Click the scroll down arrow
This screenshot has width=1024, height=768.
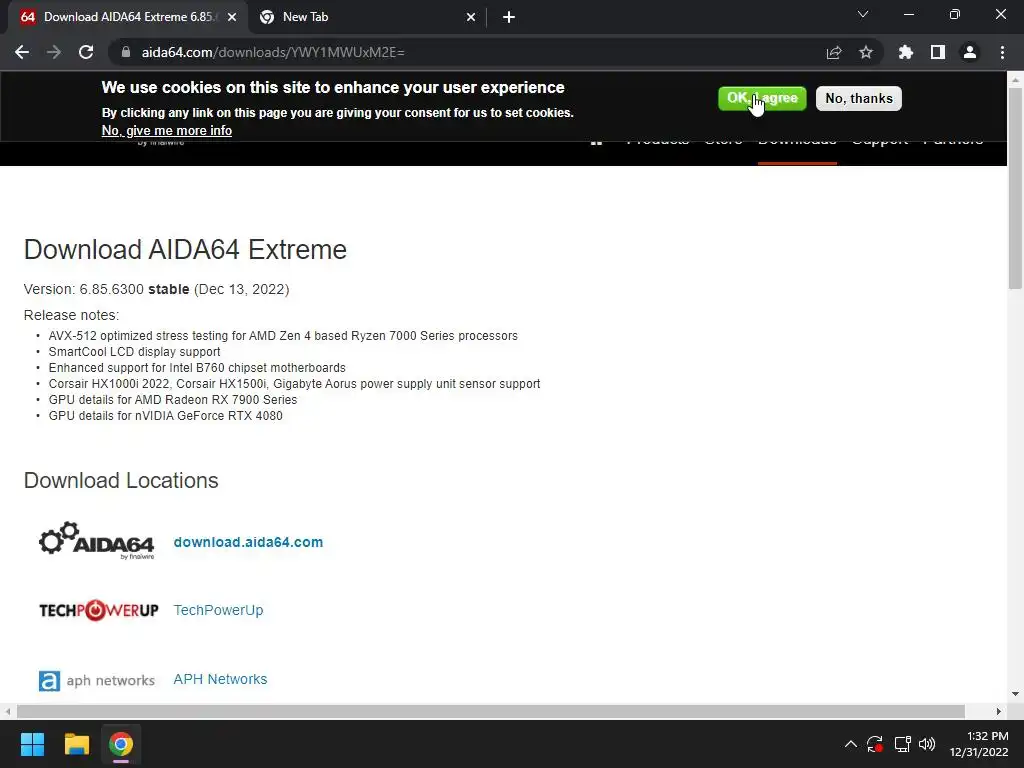(1015, 694)
